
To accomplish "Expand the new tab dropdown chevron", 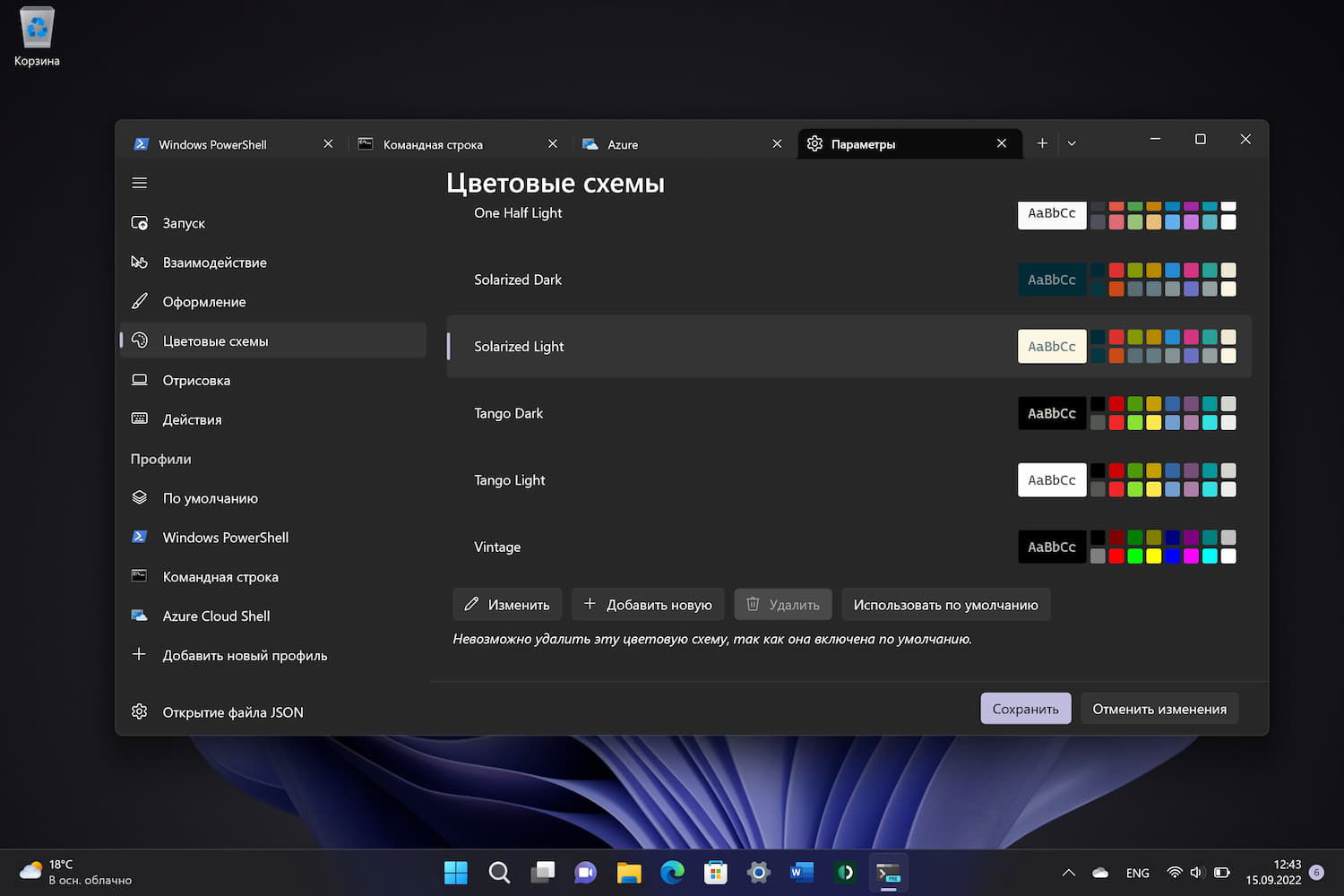I will (x=1072, y=143).
